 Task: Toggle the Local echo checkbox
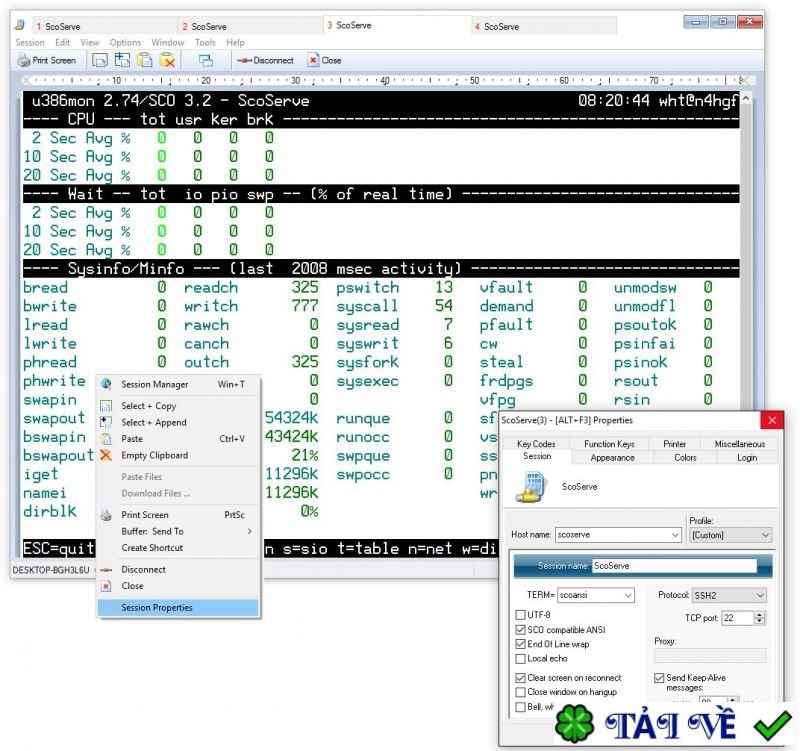(519, 659)
